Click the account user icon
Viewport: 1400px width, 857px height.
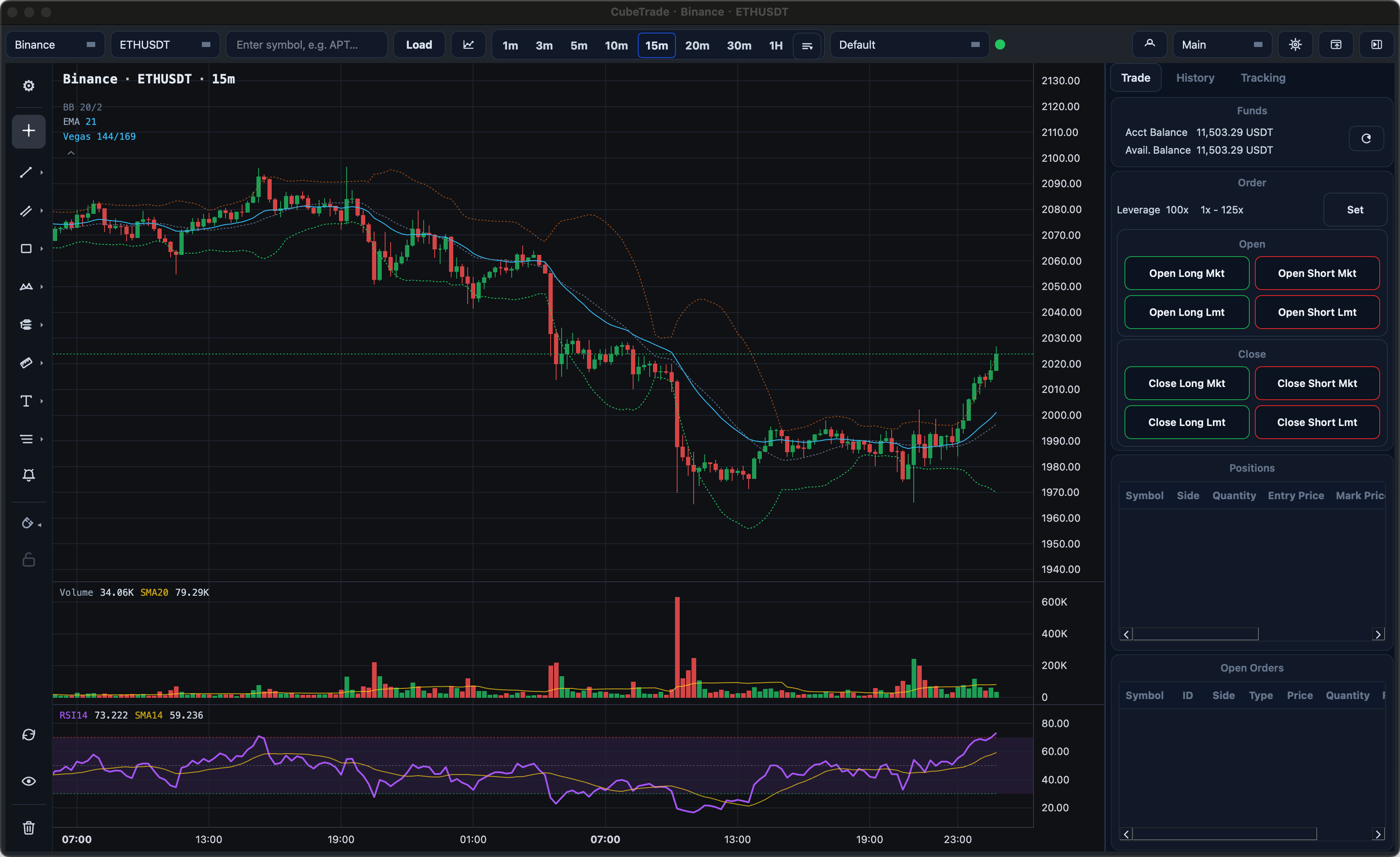pos(1149,44)
